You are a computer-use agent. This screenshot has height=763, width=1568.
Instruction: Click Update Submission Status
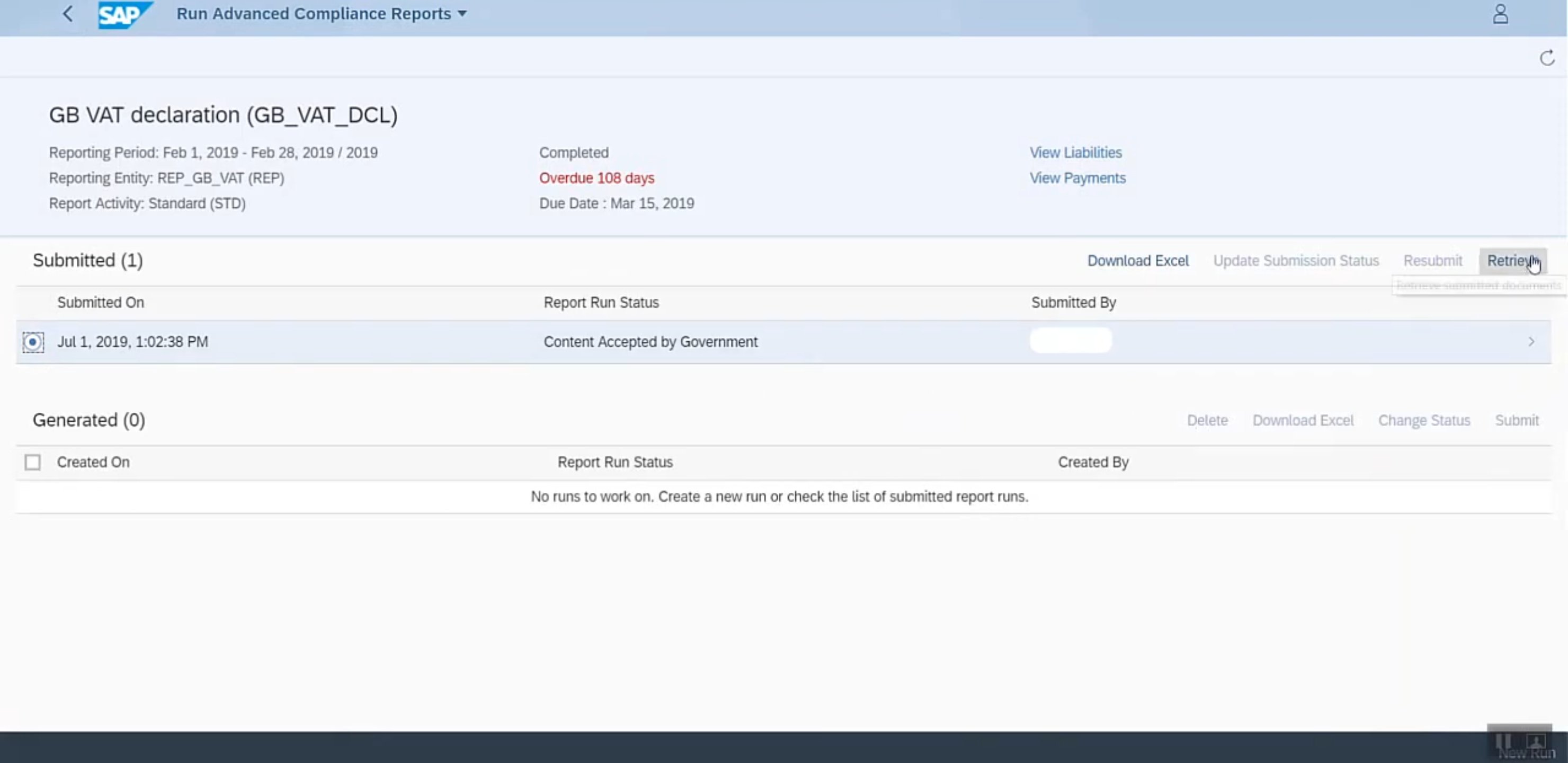1295,261
